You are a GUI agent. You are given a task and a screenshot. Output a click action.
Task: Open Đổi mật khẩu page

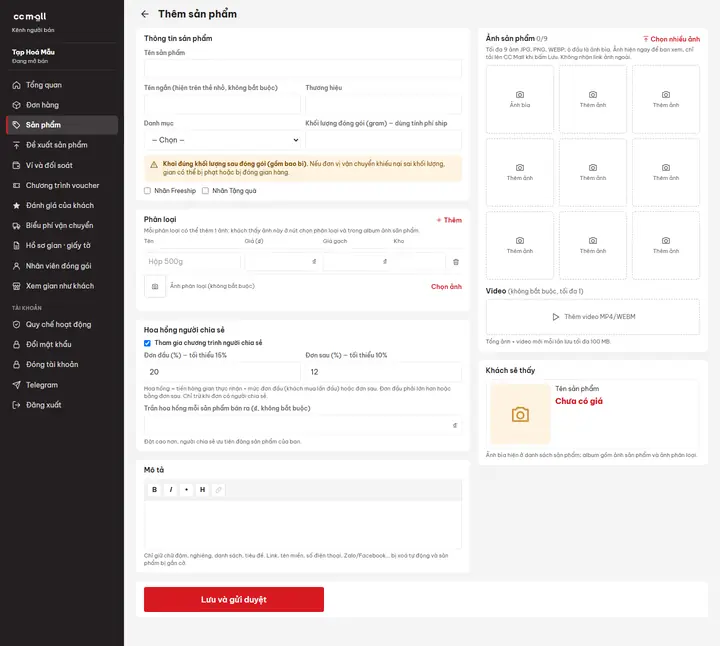62,344
